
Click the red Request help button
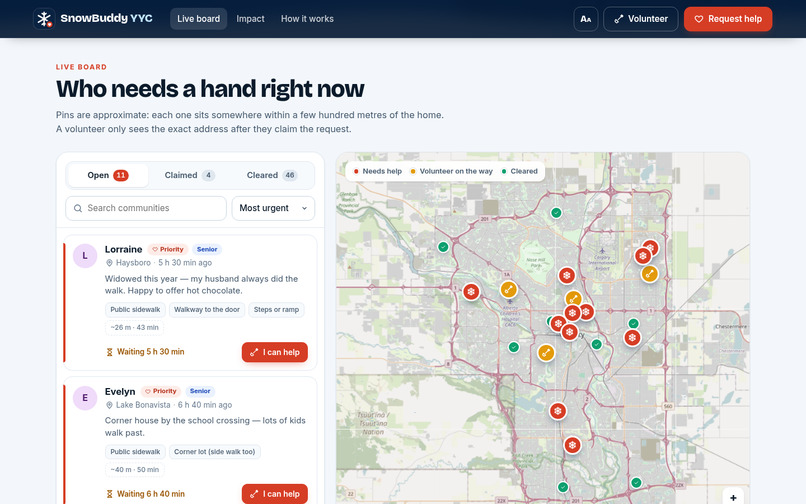(x=728, y=19)
